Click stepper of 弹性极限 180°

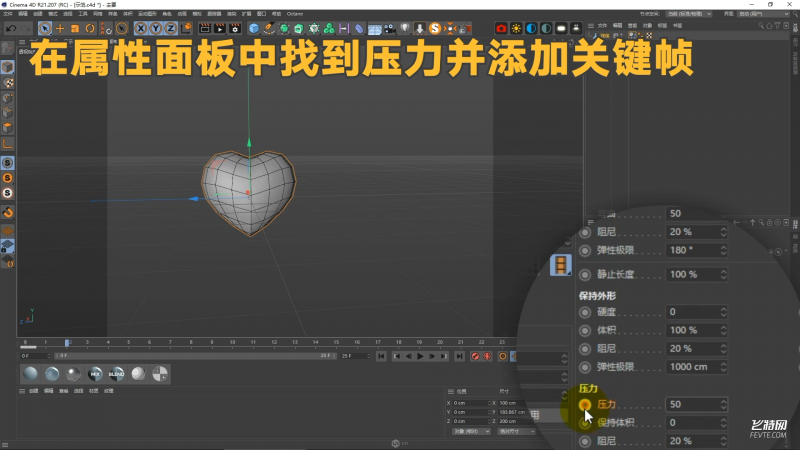pyautogui.click(x=723, y=250)
